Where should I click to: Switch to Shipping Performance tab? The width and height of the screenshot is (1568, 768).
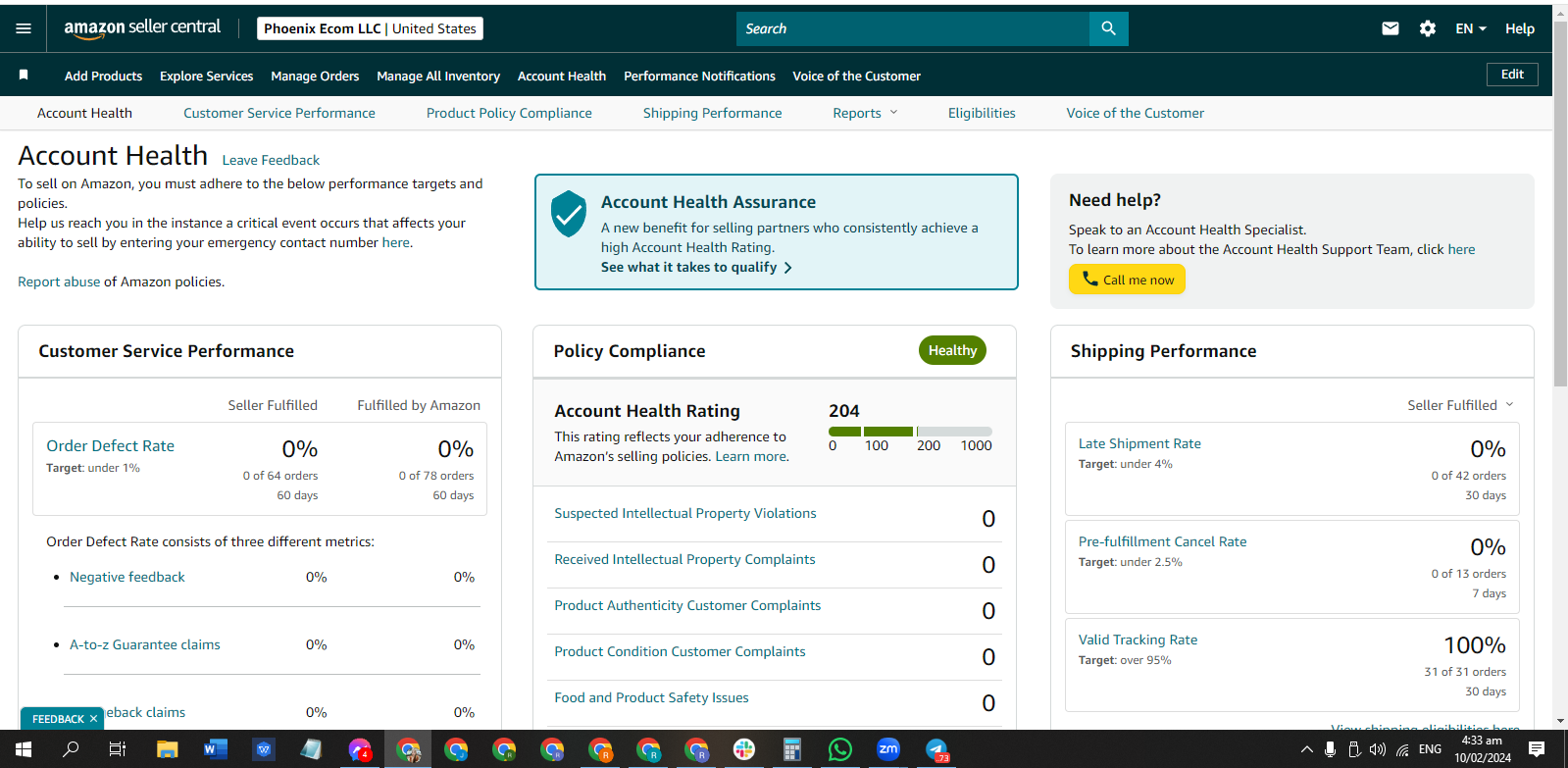click(713, 113)
